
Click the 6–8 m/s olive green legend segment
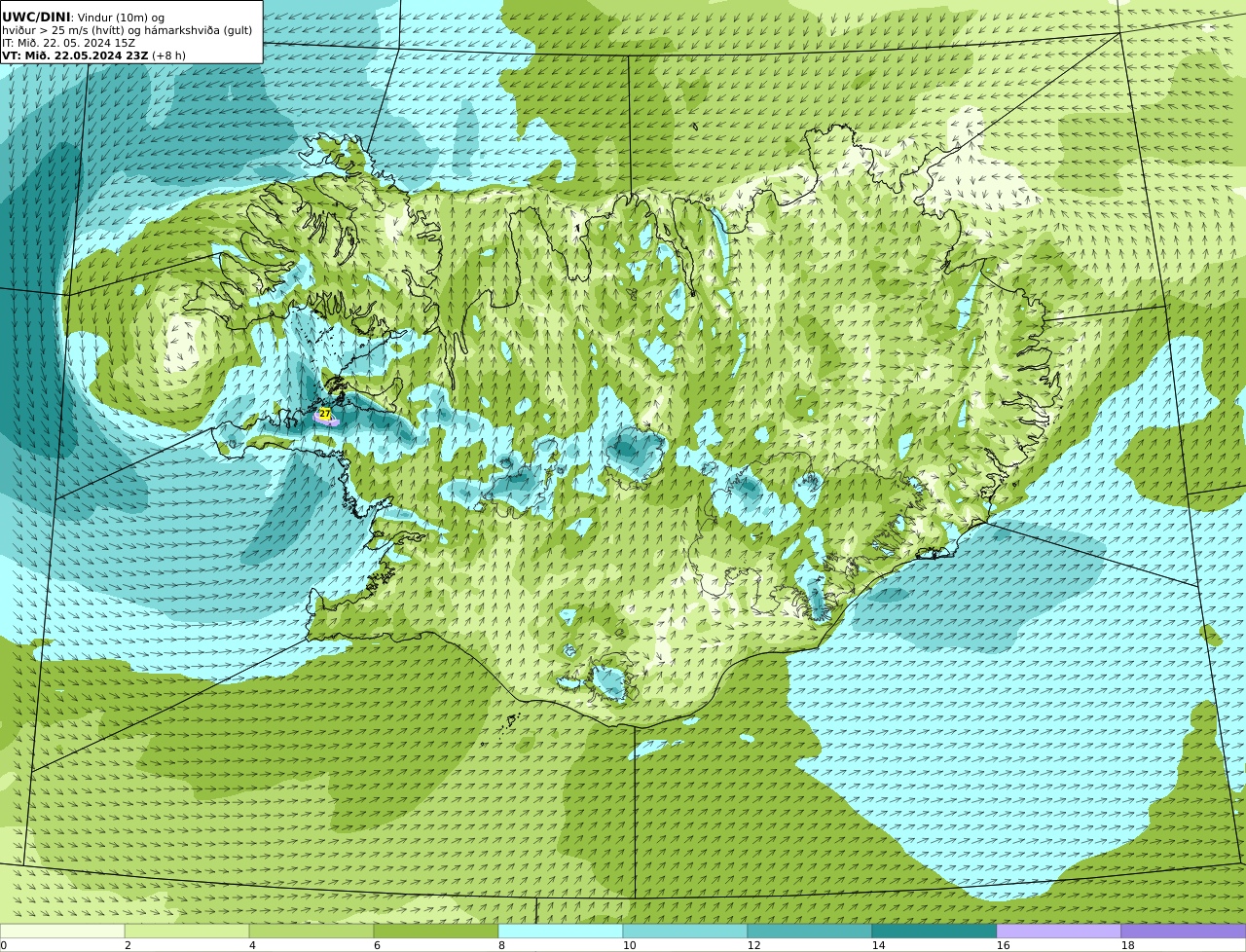point(436,932)
